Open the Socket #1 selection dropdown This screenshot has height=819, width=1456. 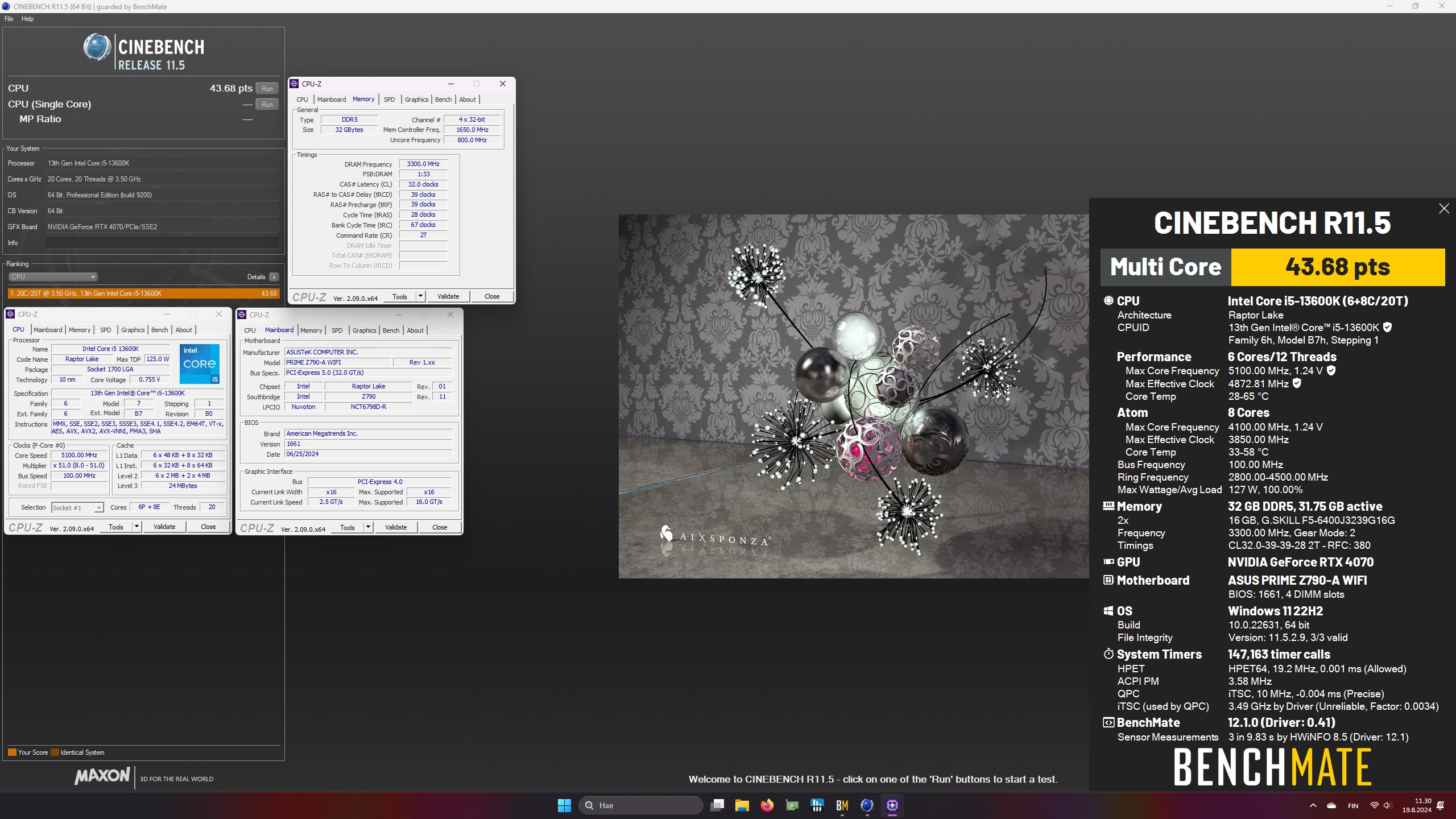pos(77,507)
